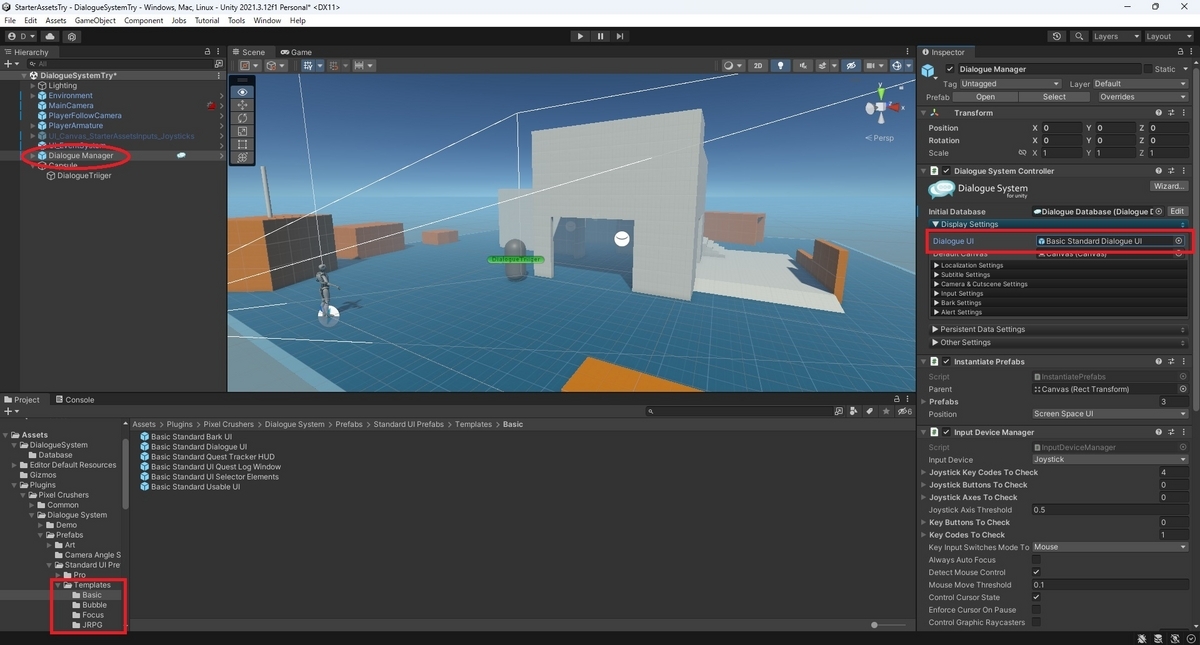1200x645 pixels.
Task: Select the Rect Transform tool
Action: (x=243, y=142)
